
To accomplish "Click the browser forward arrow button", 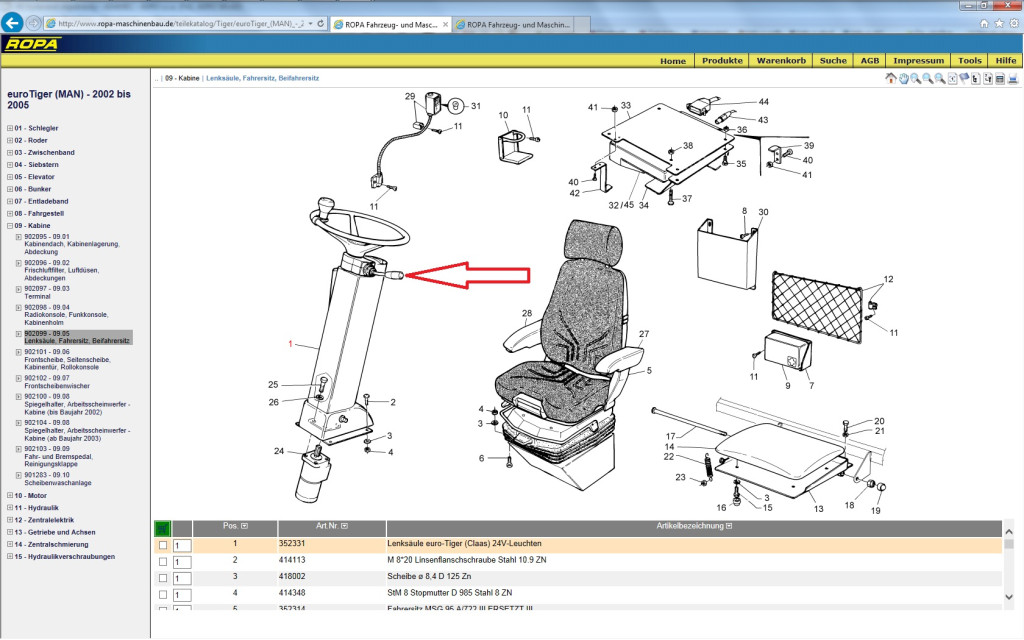I will tap(33, 24).
